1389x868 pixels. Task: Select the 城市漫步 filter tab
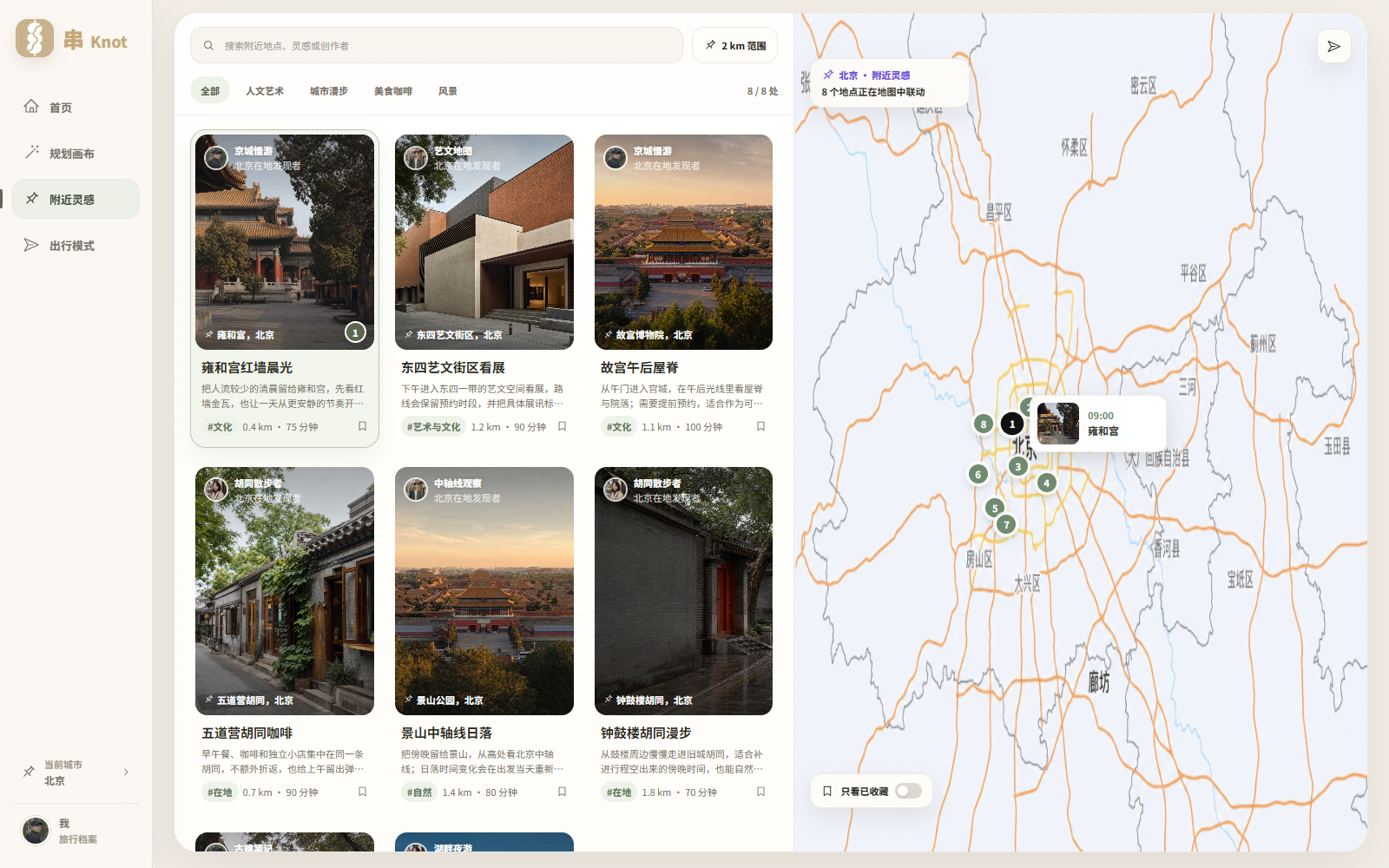(329, 91)
